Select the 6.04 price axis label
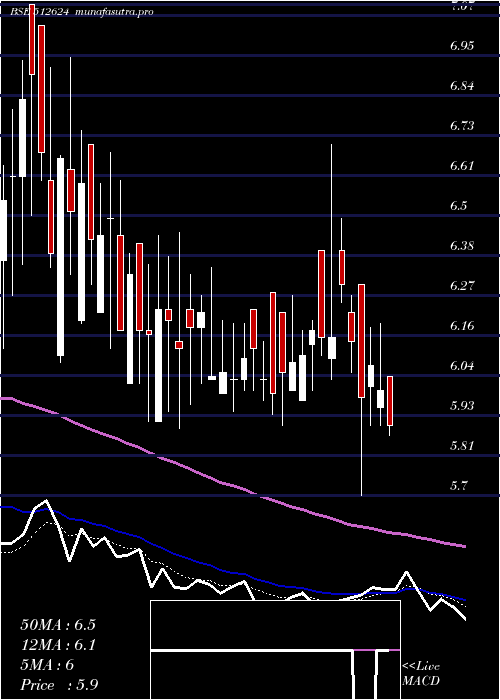 (x=462, y=365)
